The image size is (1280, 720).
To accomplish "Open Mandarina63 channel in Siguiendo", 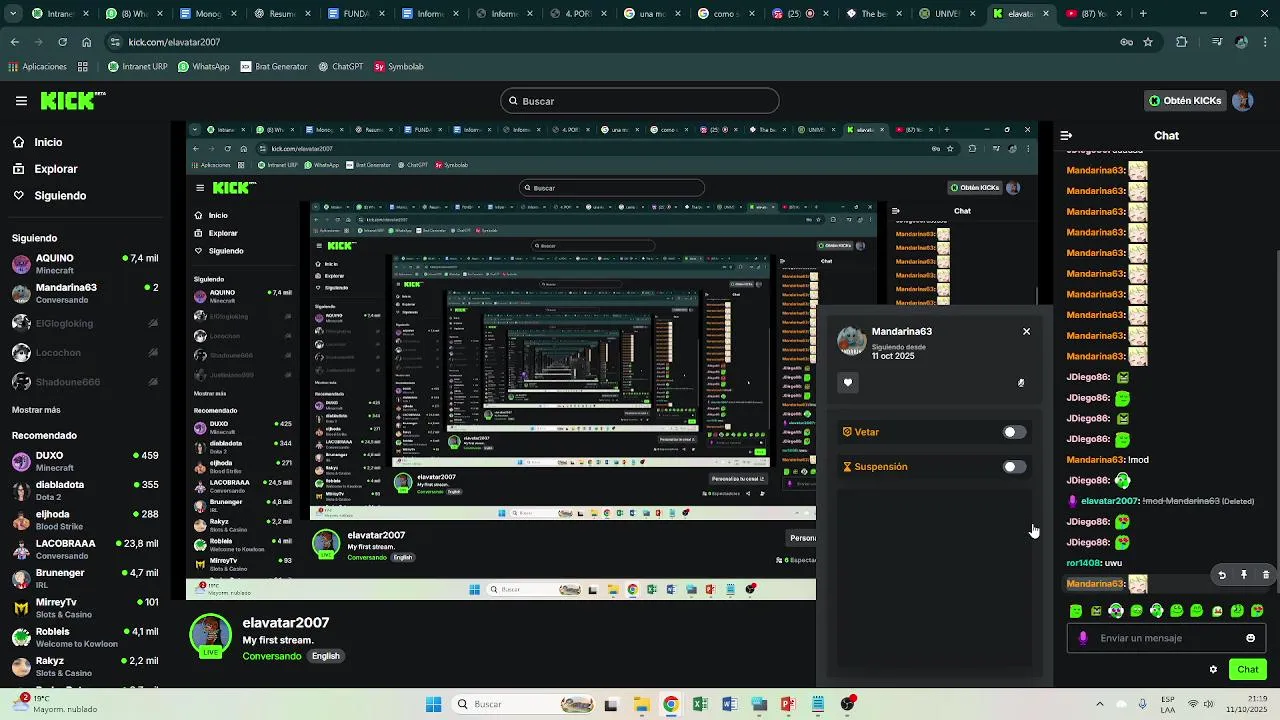I will [85, 293].
